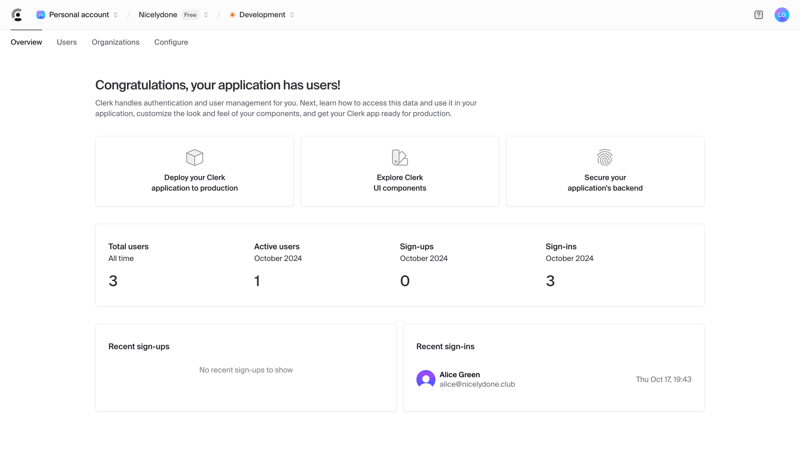
Task: Click No recent sign-ups to show text
Action: click(246, 370)
